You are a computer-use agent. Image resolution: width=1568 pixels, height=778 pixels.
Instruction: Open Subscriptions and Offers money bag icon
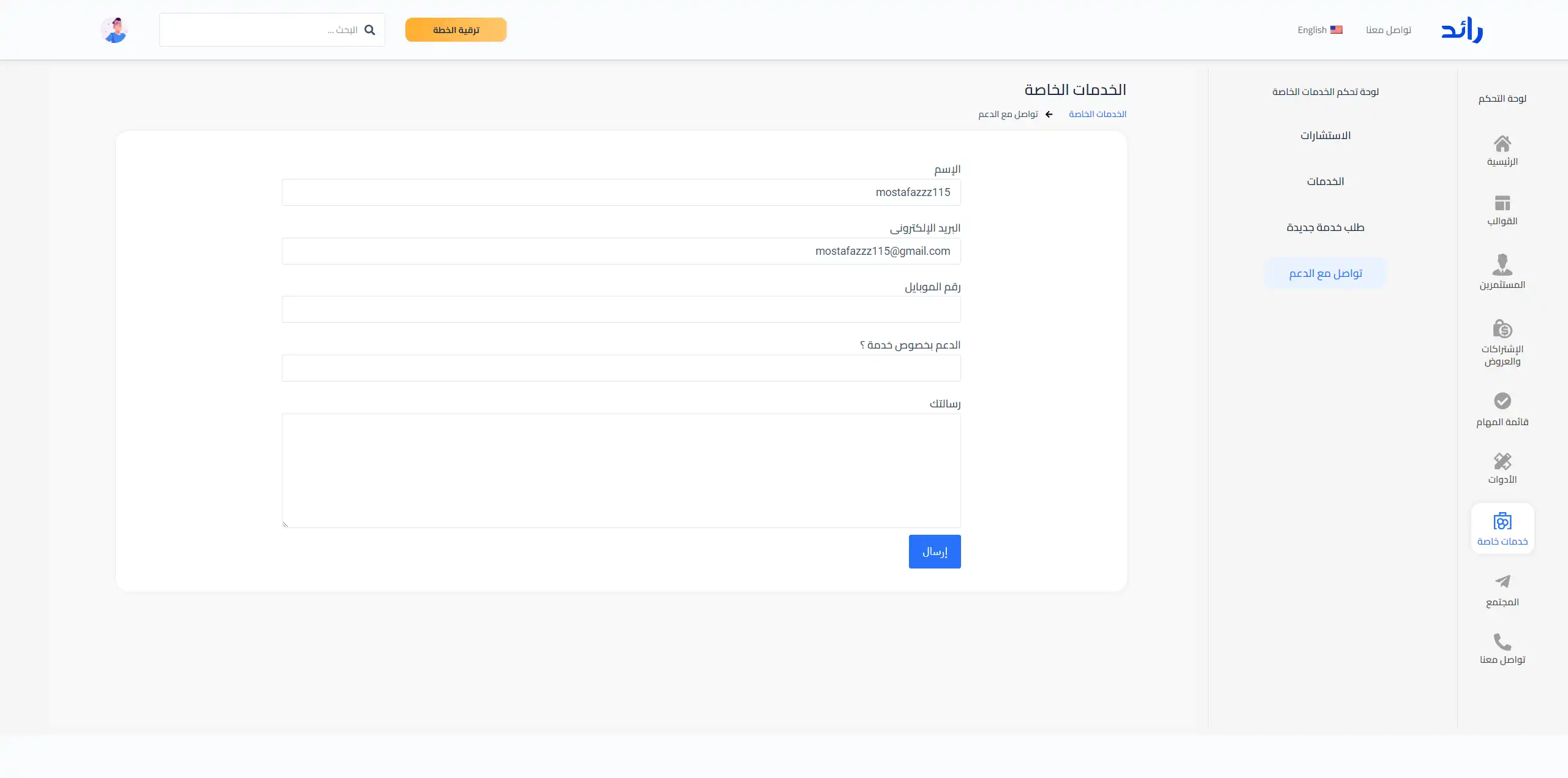[x=1502, y=329]
